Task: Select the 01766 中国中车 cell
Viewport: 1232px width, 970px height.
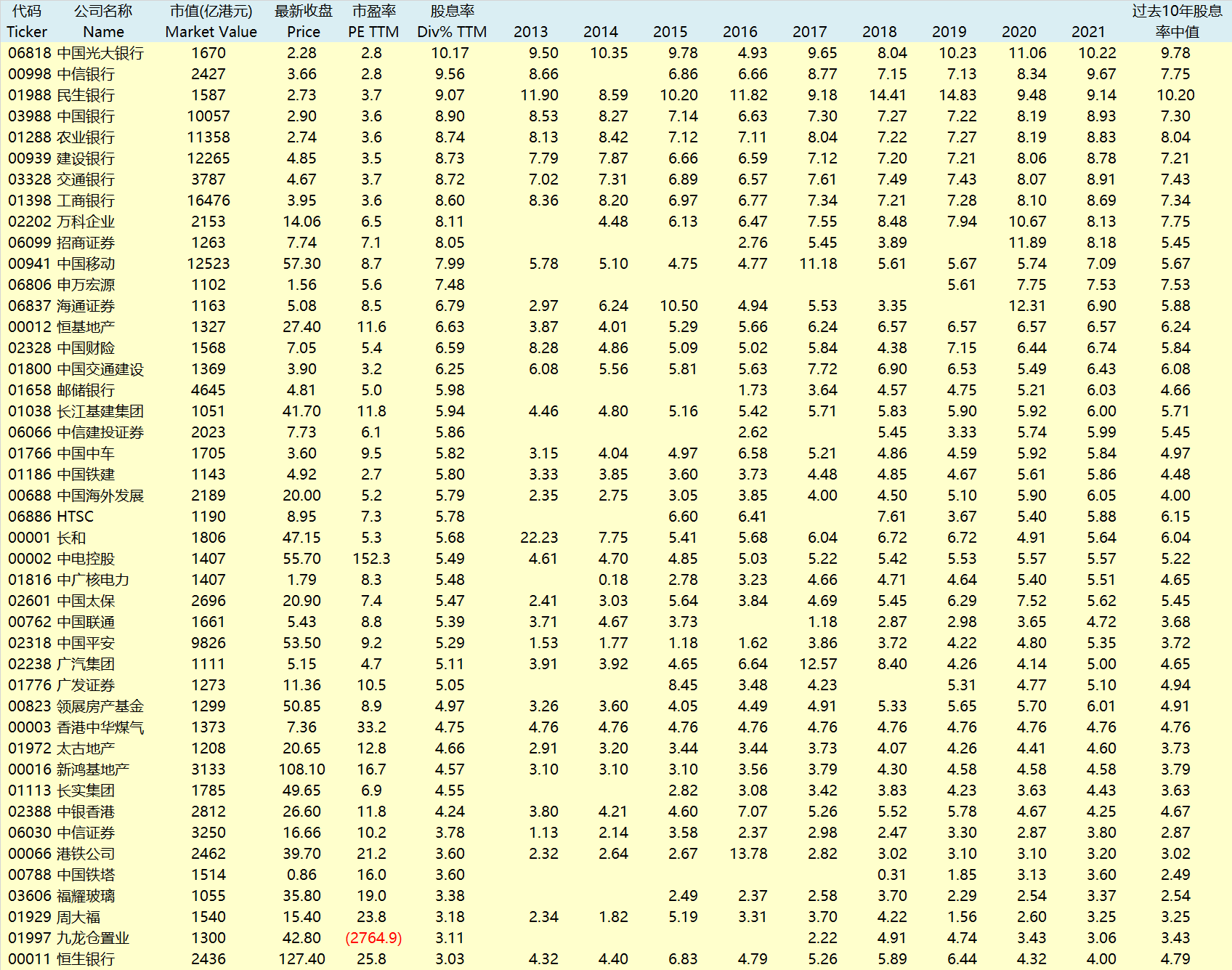Action: (61, 453)
